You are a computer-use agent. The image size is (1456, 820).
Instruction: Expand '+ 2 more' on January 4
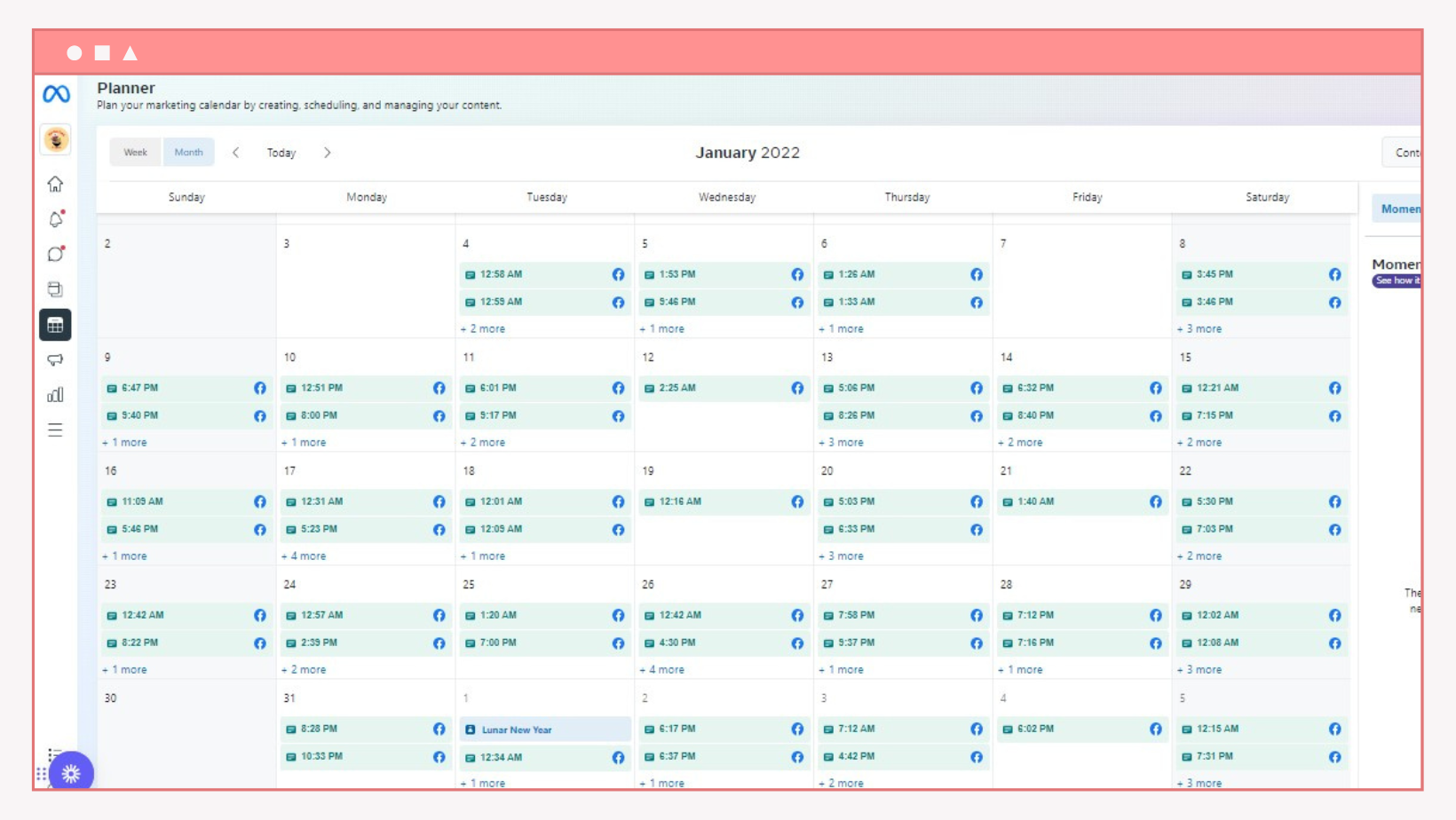click(x=483, y=329)
